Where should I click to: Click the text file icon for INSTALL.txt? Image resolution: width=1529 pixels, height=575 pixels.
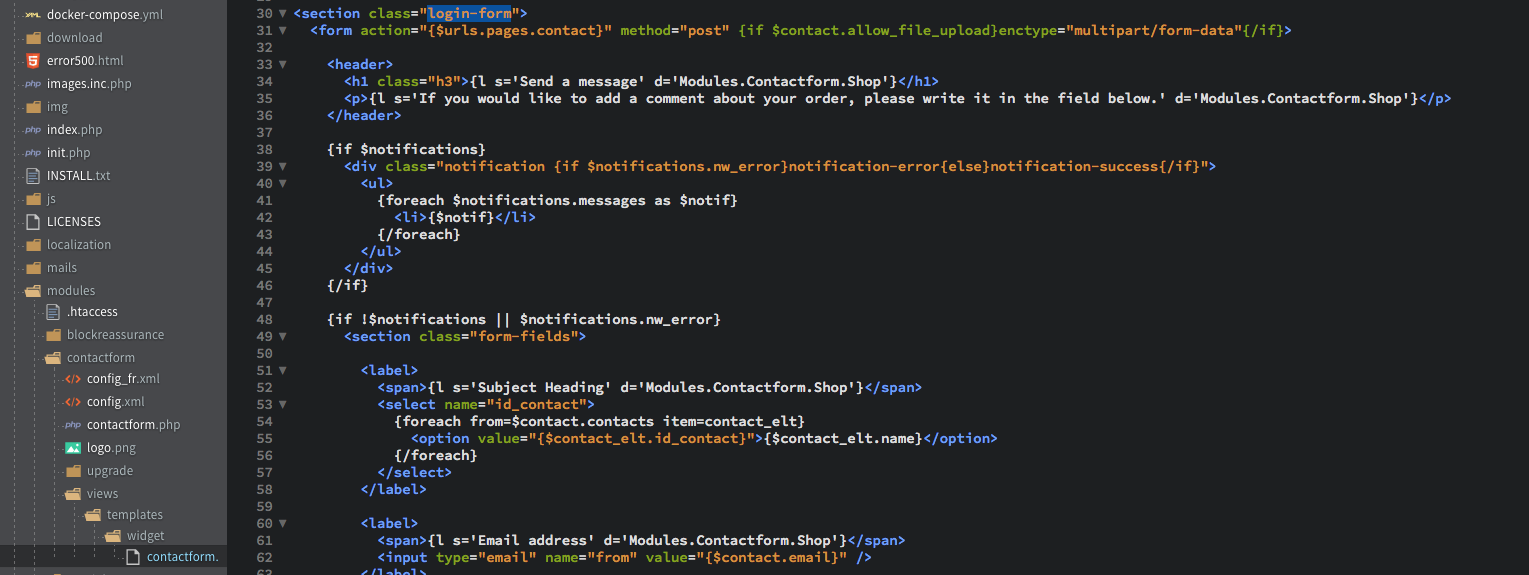click(33, 176)
